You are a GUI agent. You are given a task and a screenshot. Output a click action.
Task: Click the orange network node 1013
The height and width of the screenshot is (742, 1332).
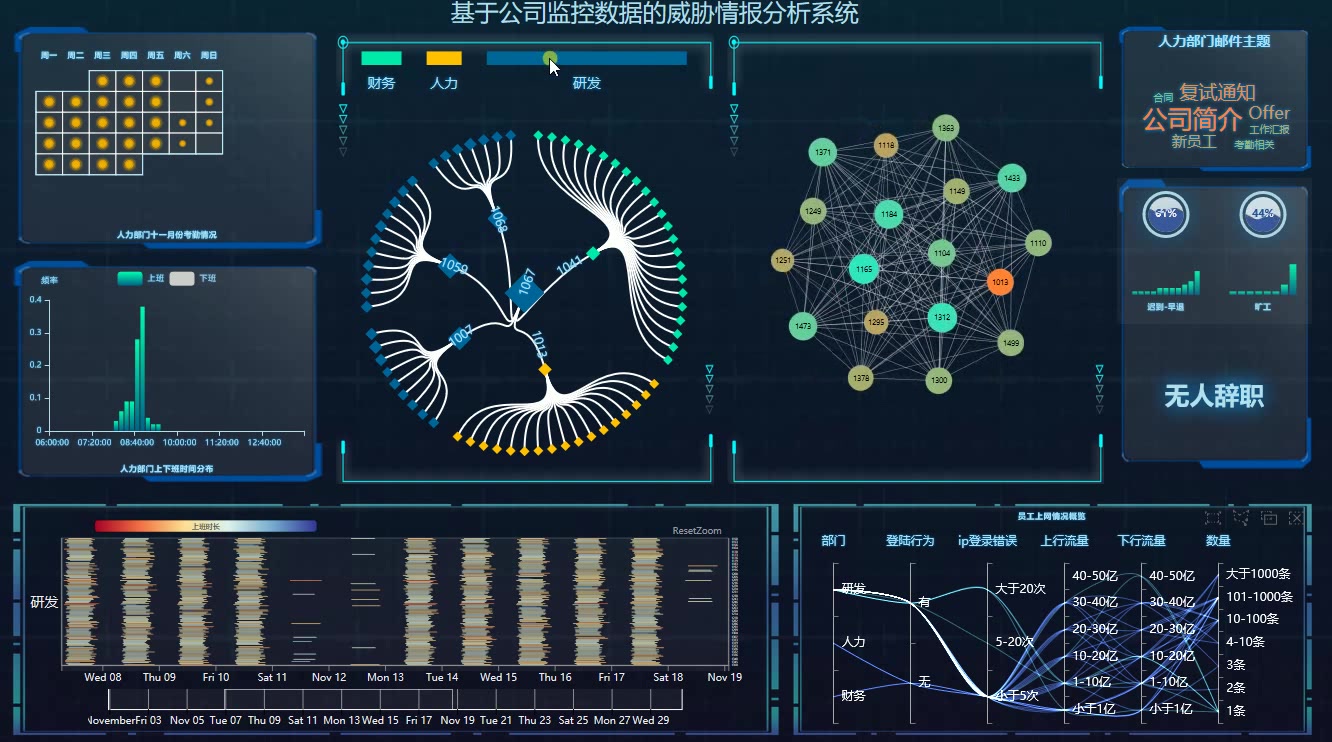pos(1000,282)
